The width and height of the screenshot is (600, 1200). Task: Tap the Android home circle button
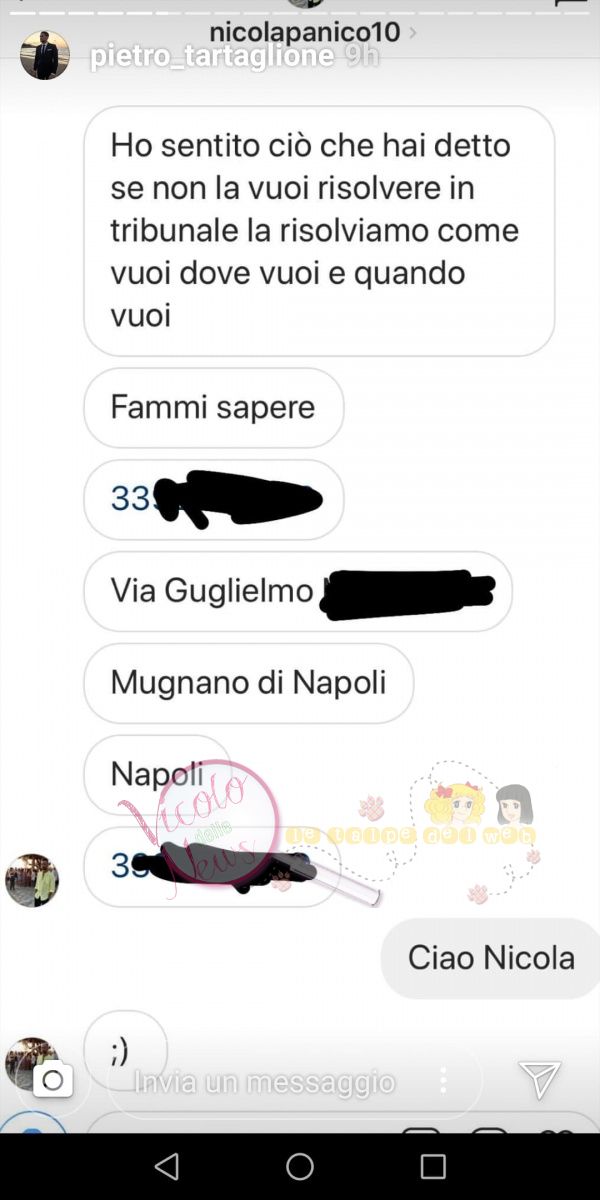click(x=300, y=1166)
